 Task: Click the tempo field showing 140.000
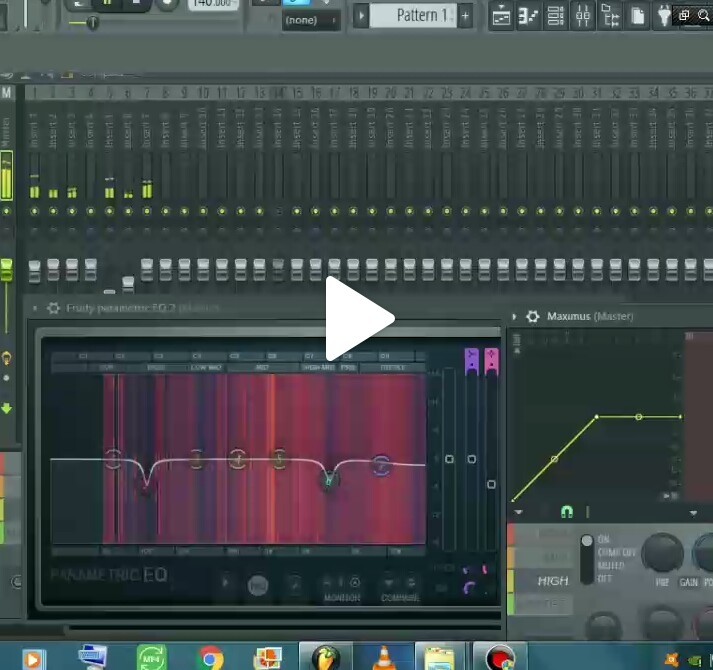(x=213, y=4)
